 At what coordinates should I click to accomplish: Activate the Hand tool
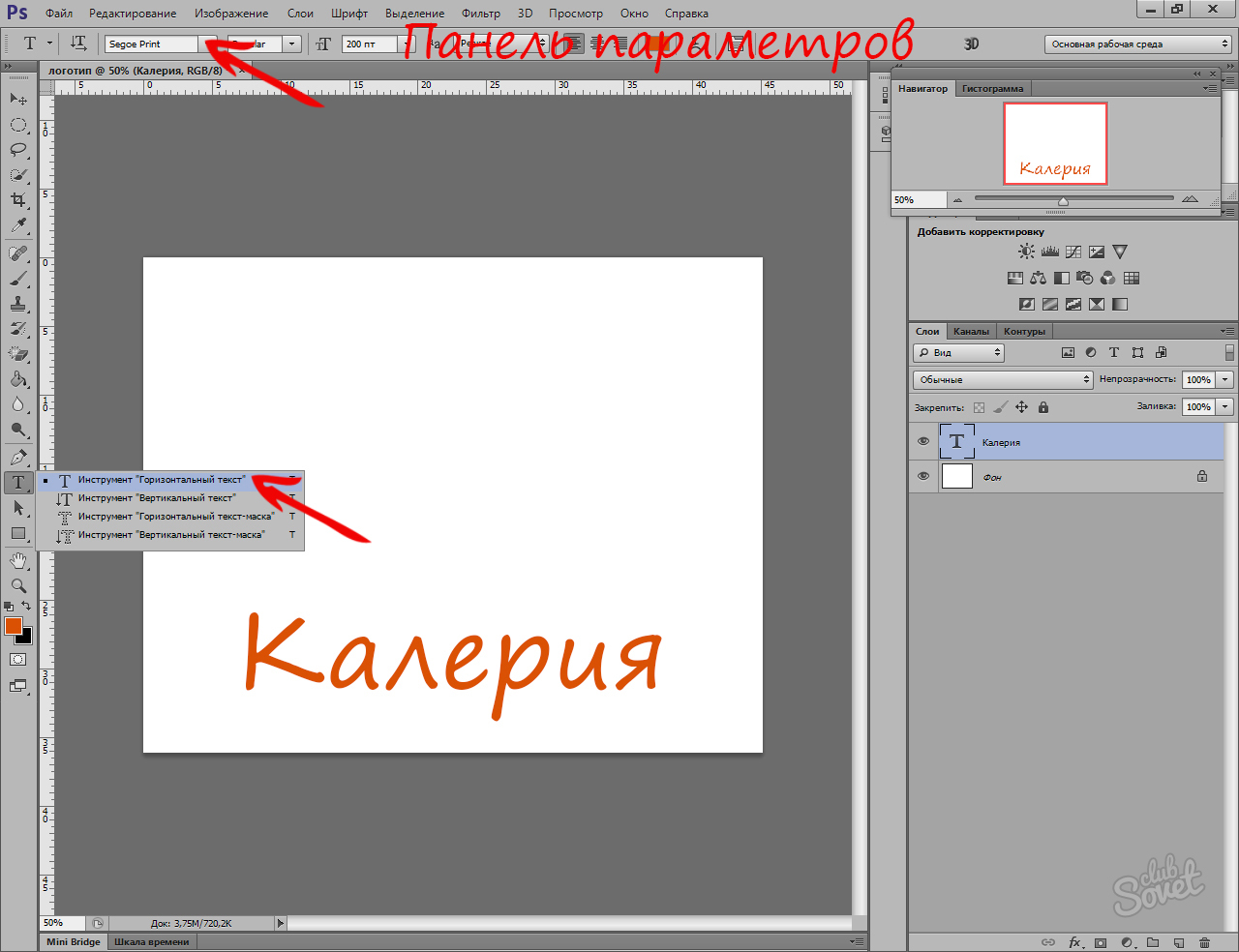18,560
